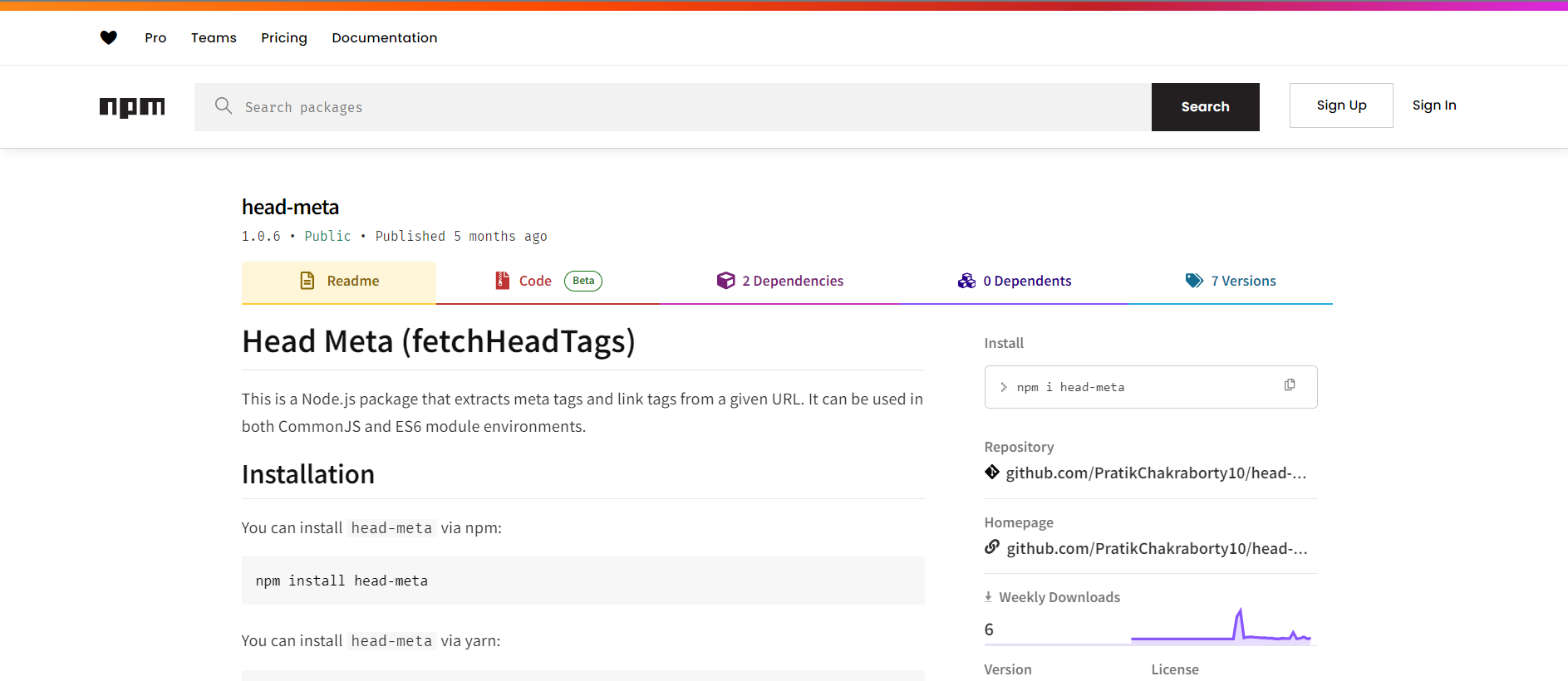Click the Version section label
1568x681 pixels.
tap(1008, 669)
